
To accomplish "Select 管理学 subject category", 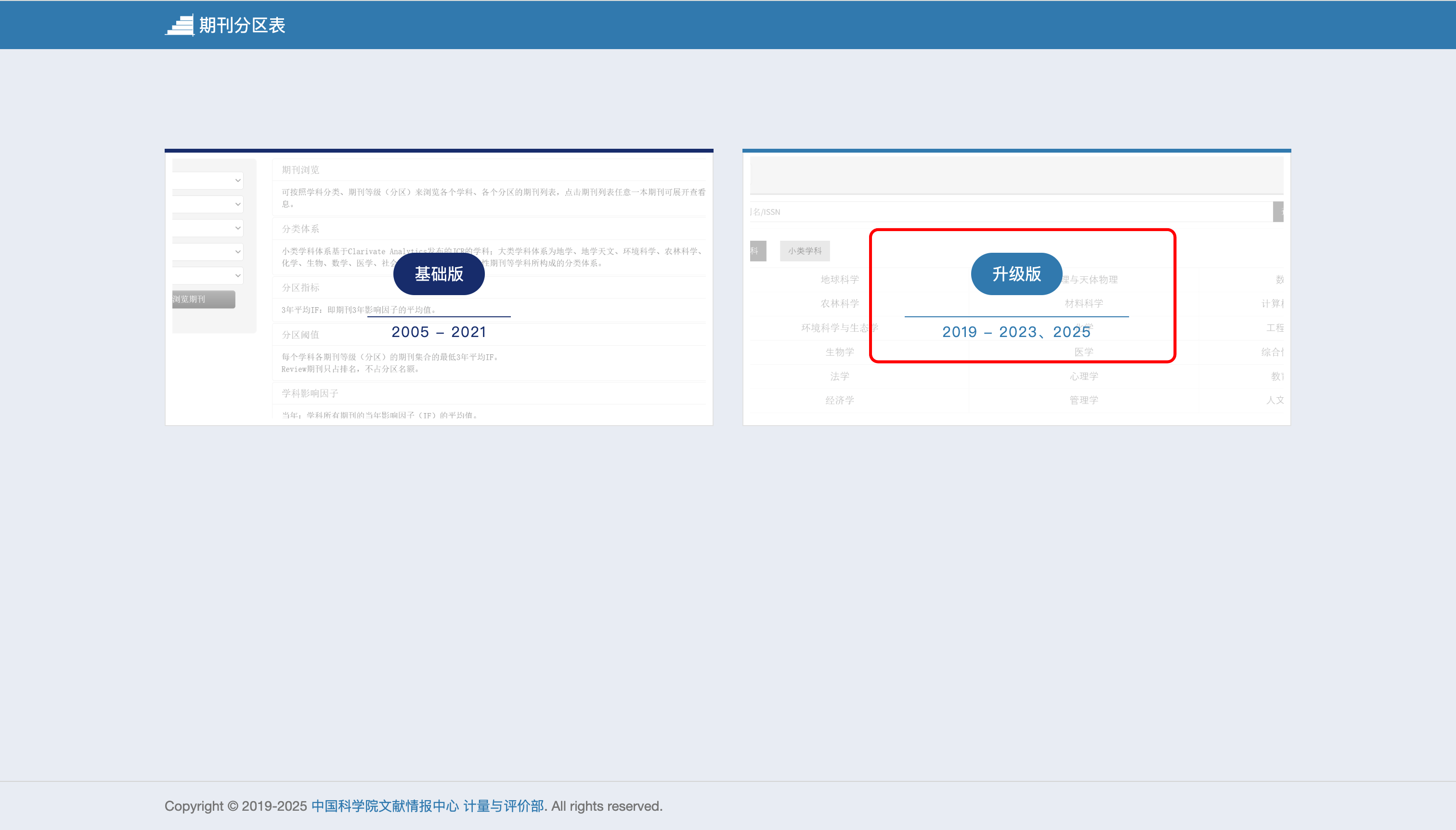I will pos(1083,400).
